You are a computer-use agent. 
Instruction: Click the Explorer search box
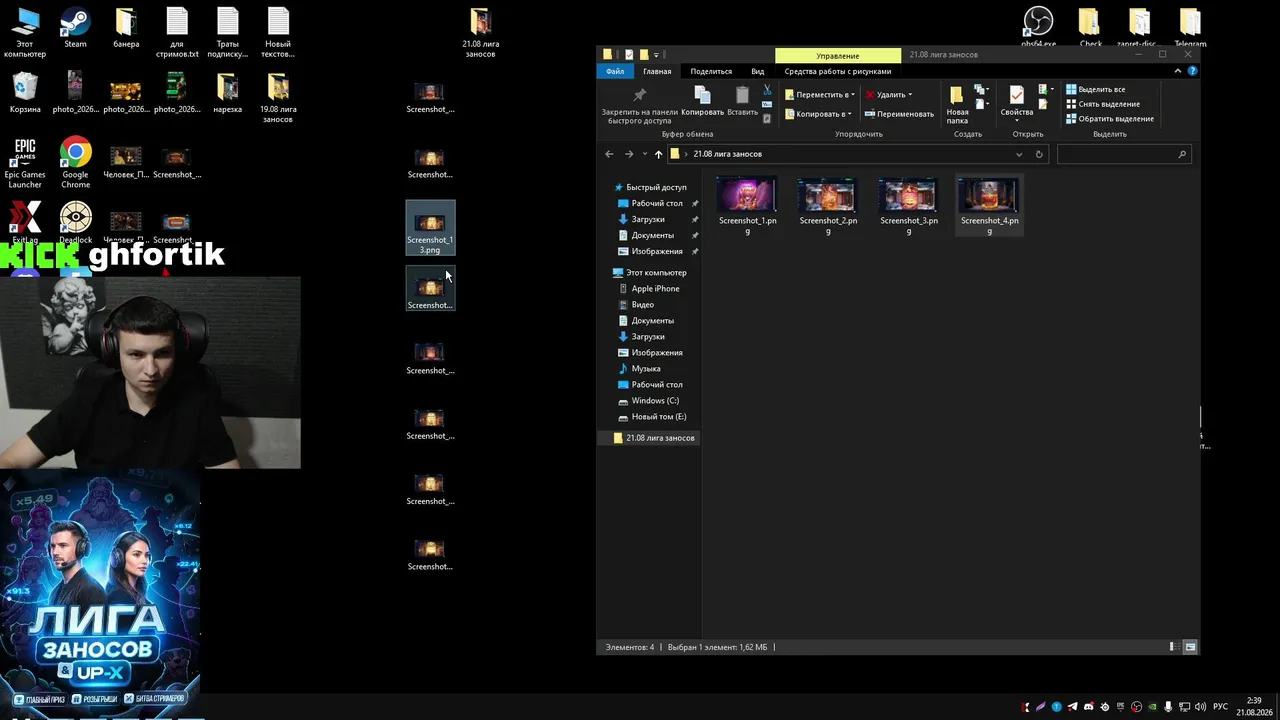1124,154
